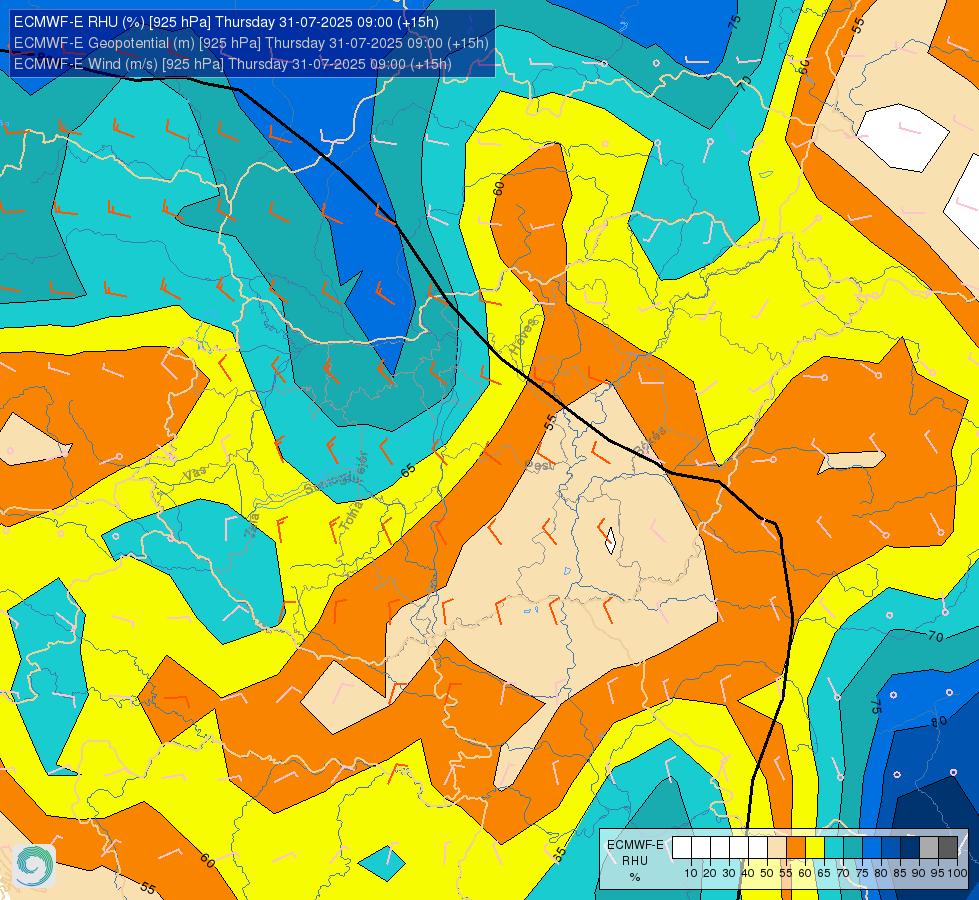Pick the navy 85–90 legend swatch

[910, 848]
